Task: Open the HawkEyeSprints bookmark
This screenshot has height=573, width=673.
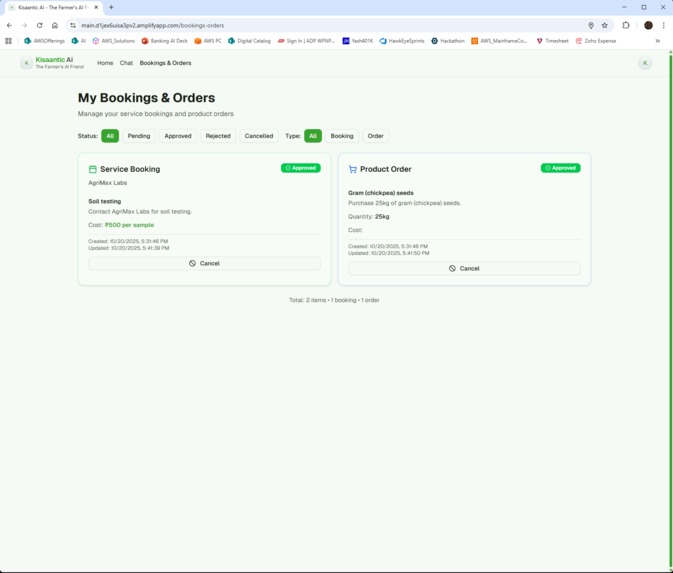Action: [x=402, y=41]
